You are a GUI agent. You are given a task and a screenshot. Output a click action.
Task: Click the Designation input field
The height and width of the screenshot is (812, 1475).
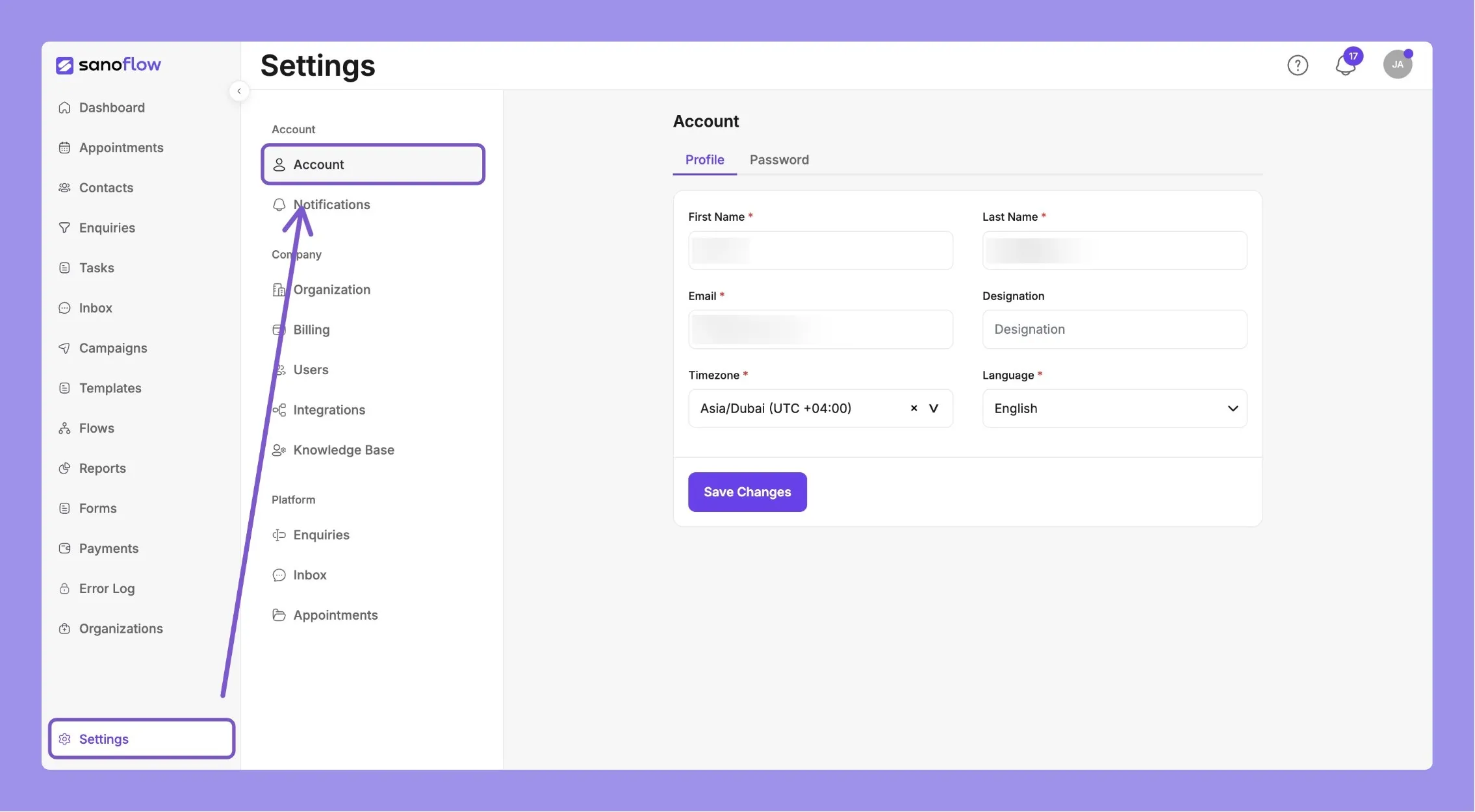(x=1114, y=330)
